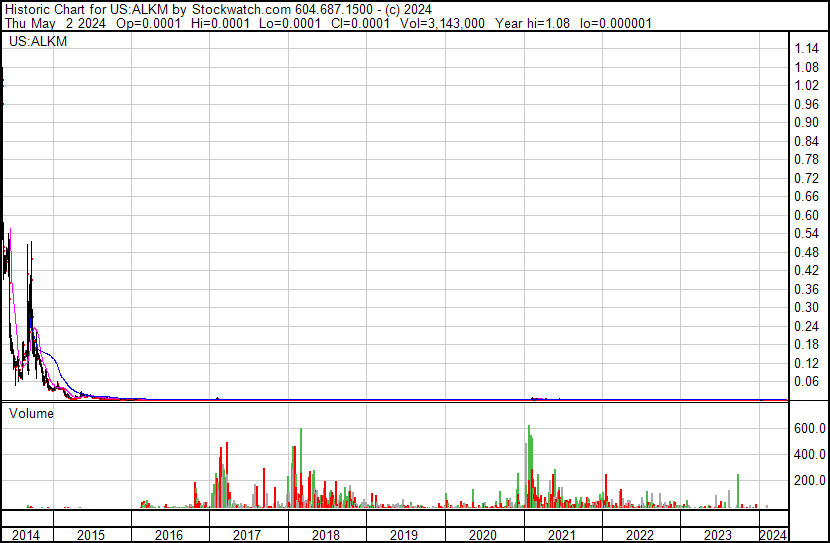Image resolution: width=830 pixels, height=543 pixels.
Task: Select the 2017 year label
Action: pos(247,535)
